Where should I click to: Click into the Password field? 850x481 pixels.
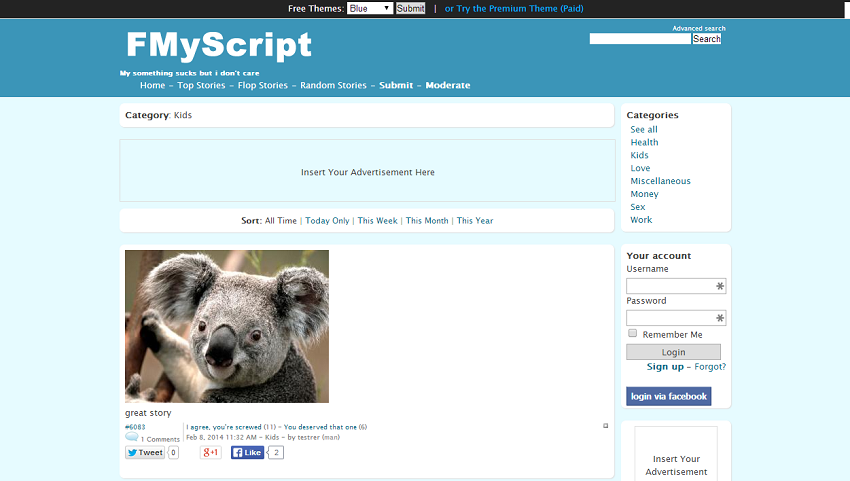tap(676, 318)
